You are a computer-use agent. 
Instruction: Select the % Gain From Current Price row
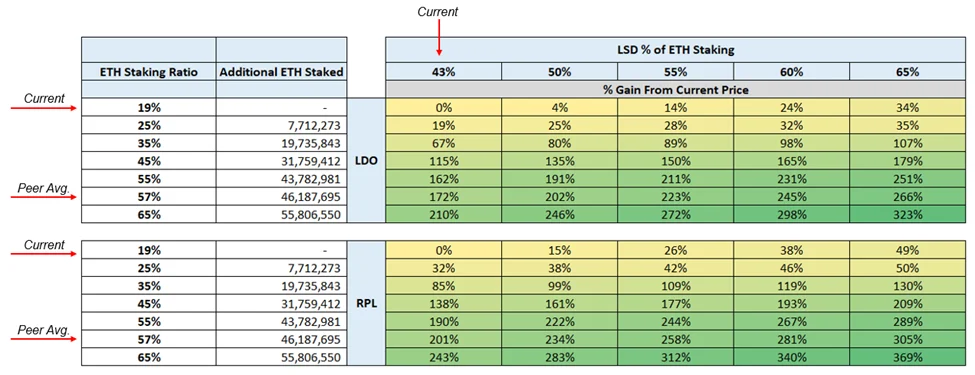677,90
